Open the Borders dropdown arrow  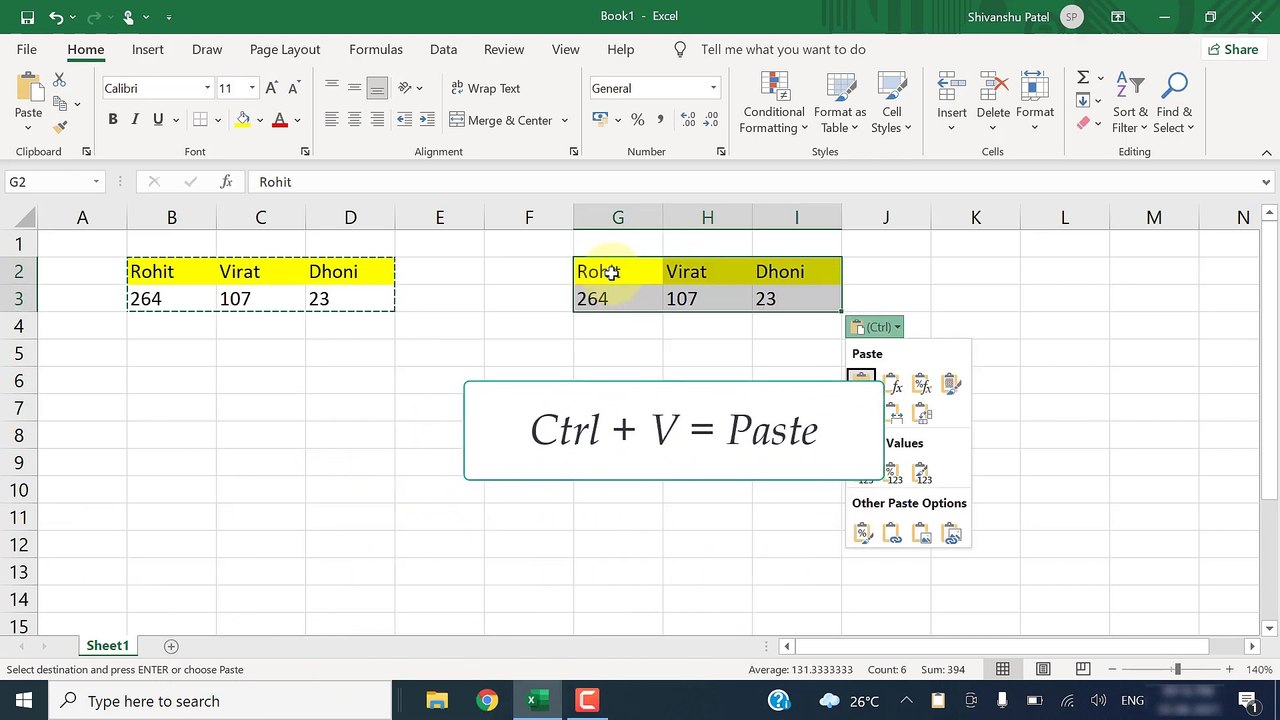click(x=219, y=120)
